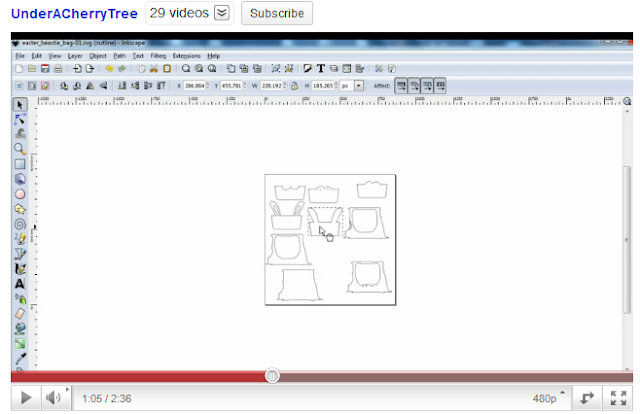Click the Save floppy disk icon

[45, 69]
